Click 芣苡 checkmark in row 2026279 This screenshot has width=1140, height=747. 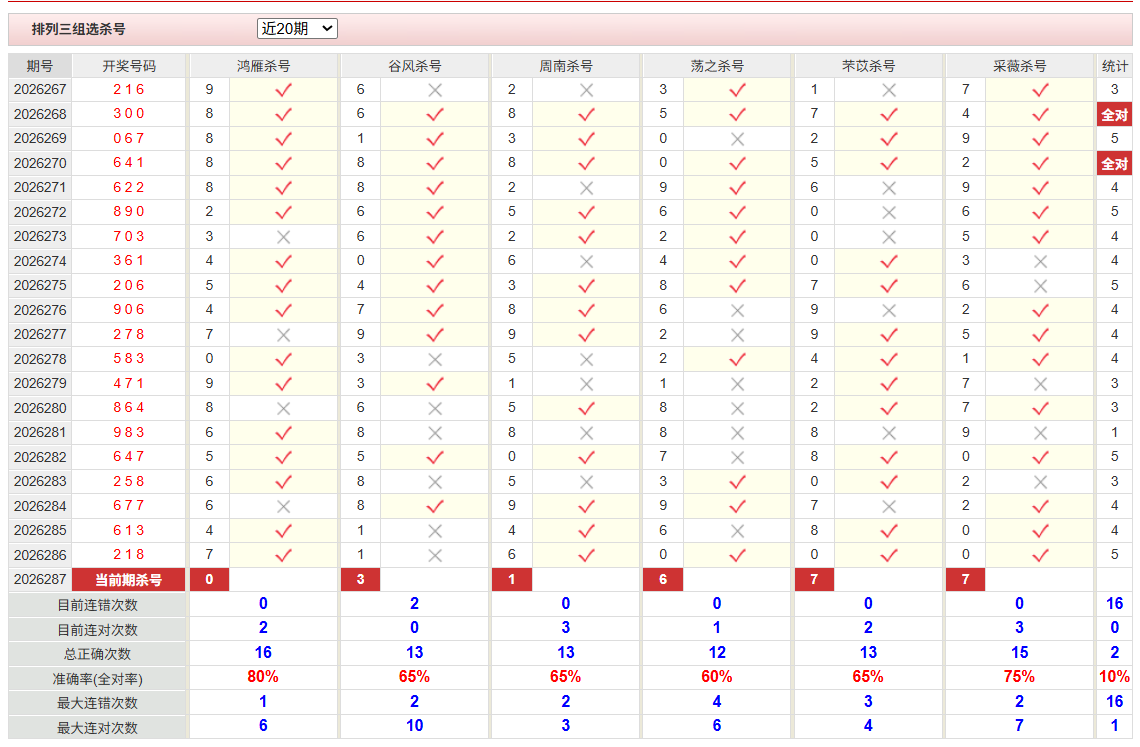point(888,384)
